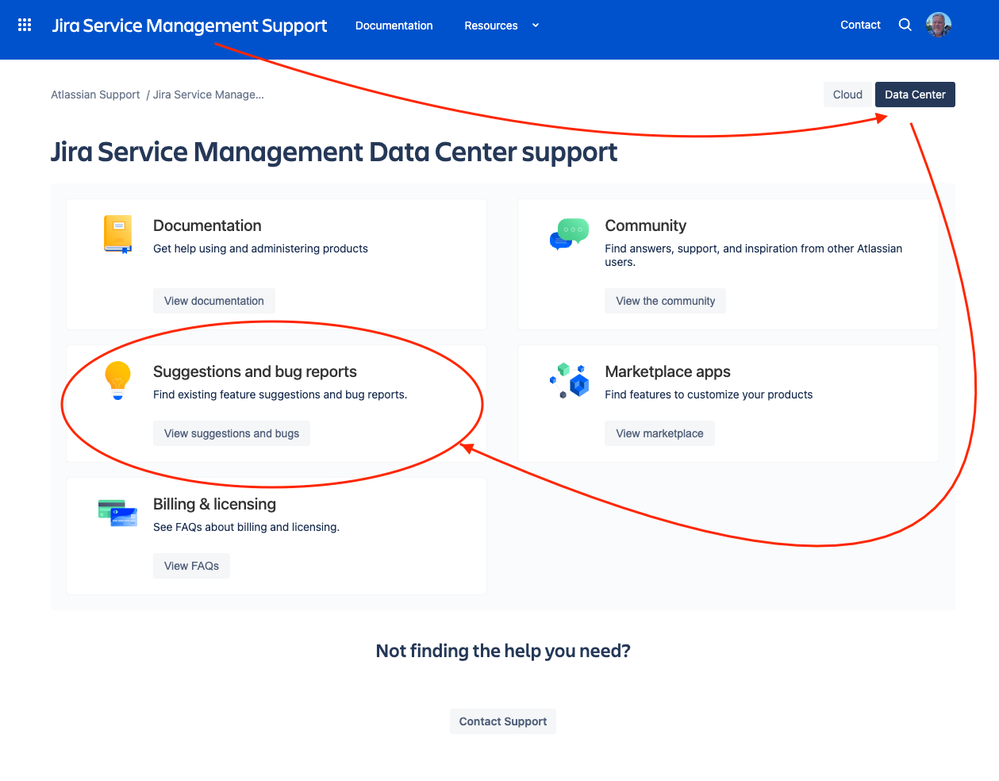
Task: Click Contact in the header
Action: click(860, 25)
